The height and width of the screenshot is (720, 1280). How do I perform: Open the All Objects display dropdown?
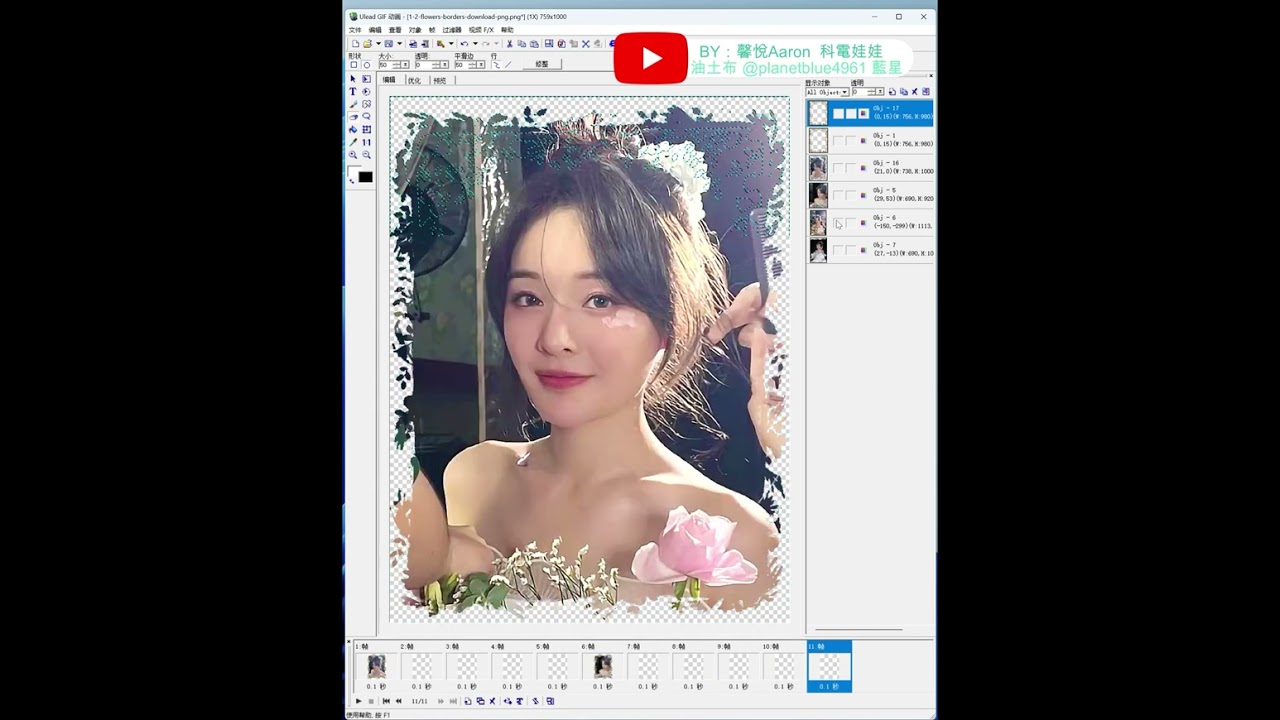click(844, 92)
